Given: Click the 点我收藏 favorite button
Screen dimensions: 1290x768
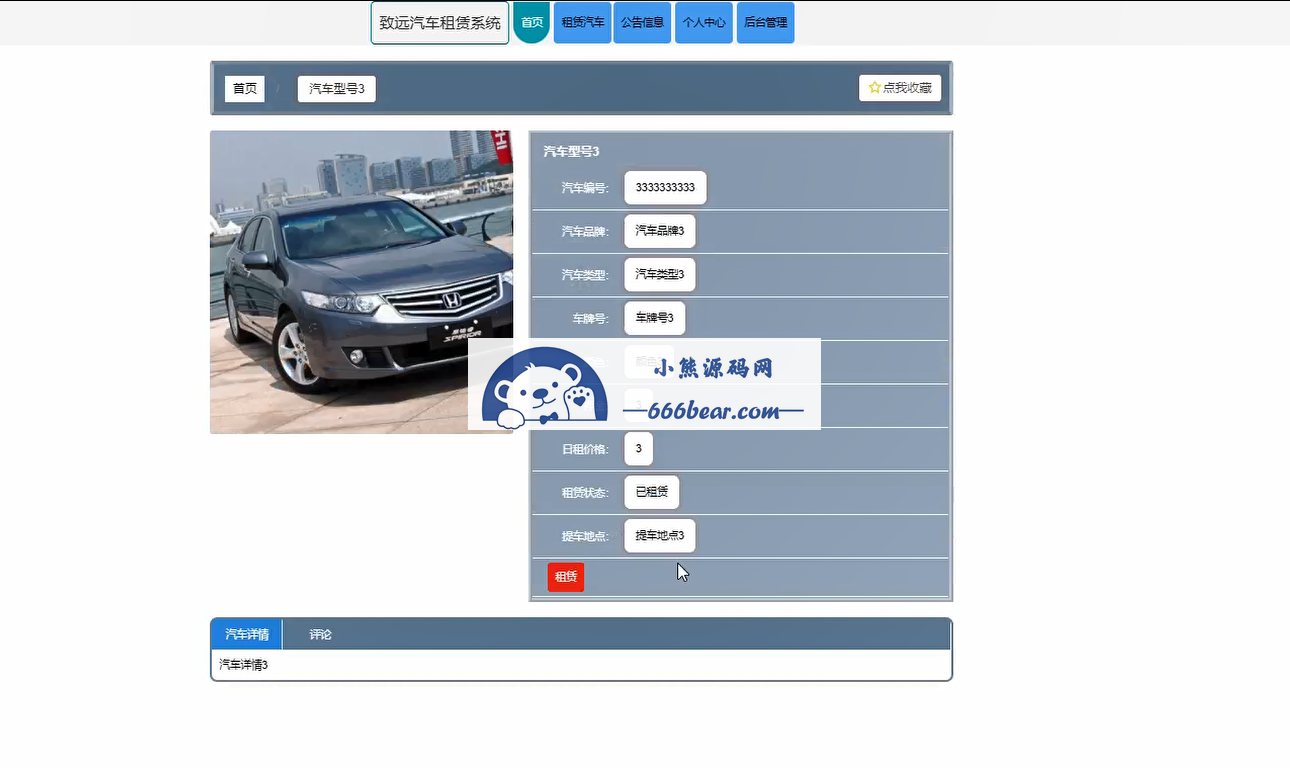Looking at the screenshot, I should [x=900, y=88].
